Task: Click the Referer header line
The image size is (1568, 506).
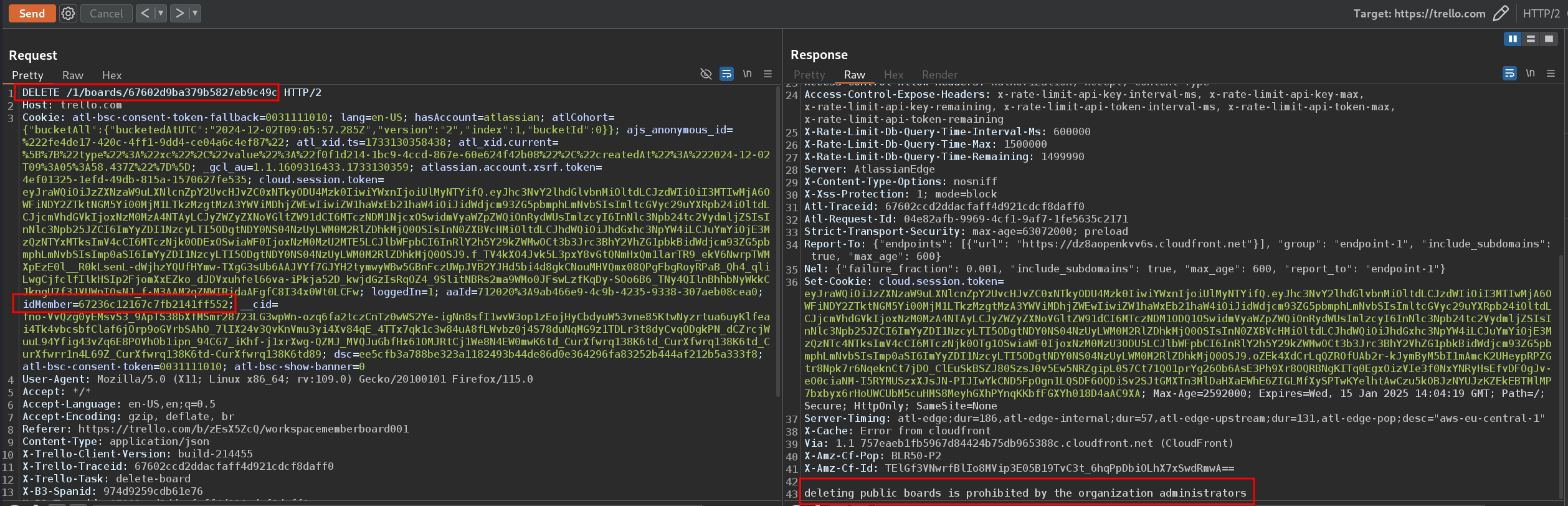Action: pos(216,429)
